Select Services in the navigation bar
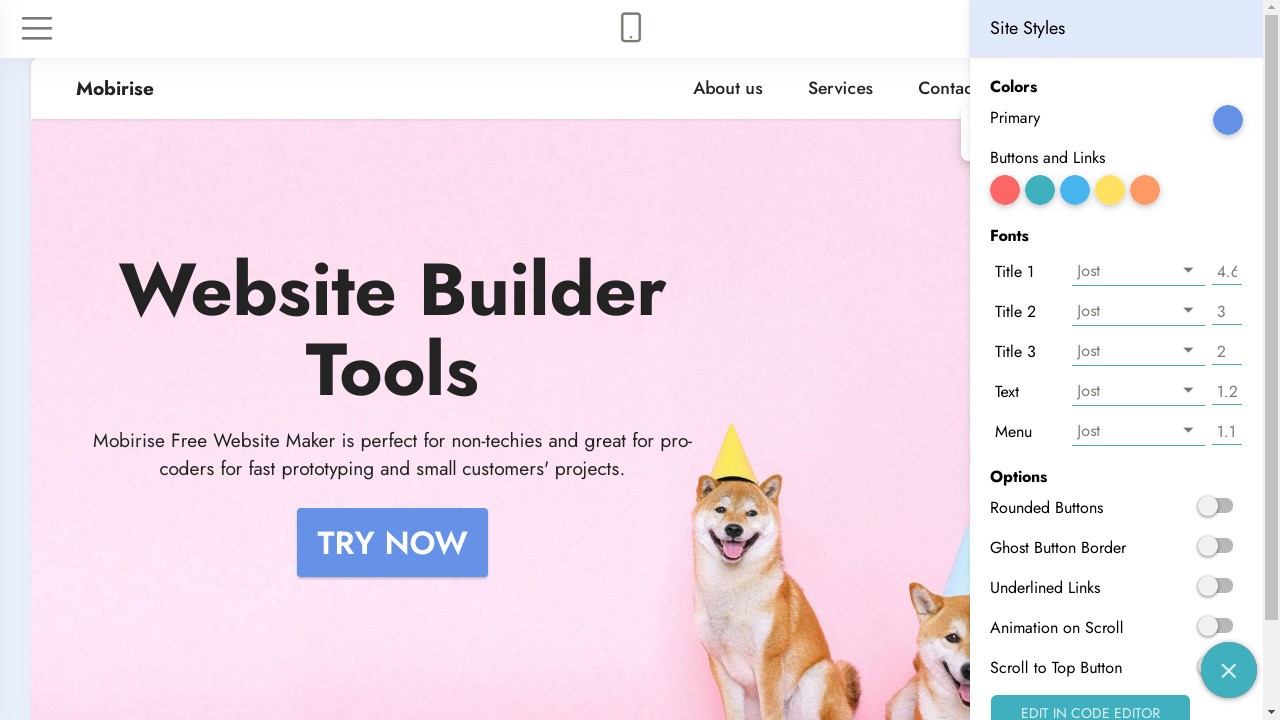Image resolution: width=1280 pixels, height=720 pixels. pos(840,88)
